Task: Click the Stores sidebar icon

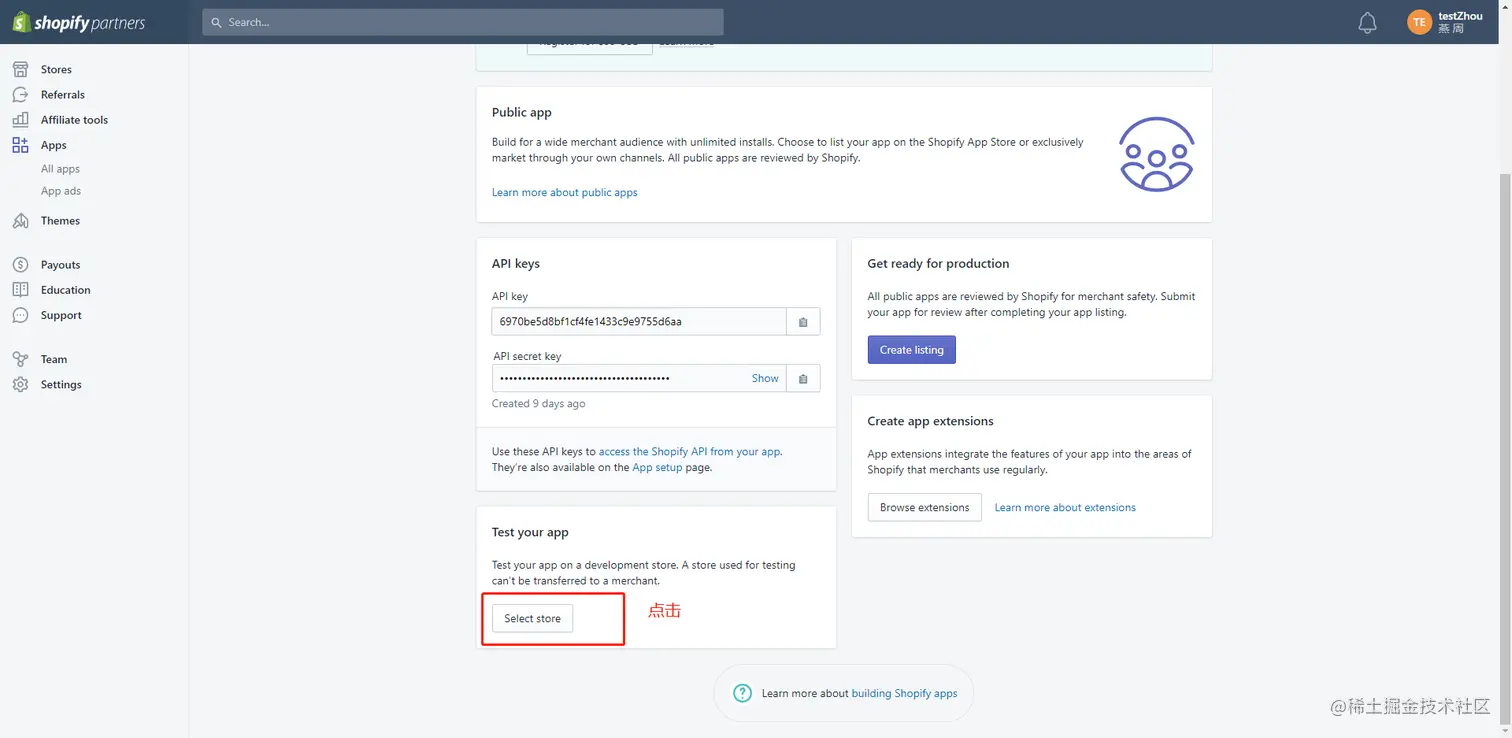Action: pos(20,70)
